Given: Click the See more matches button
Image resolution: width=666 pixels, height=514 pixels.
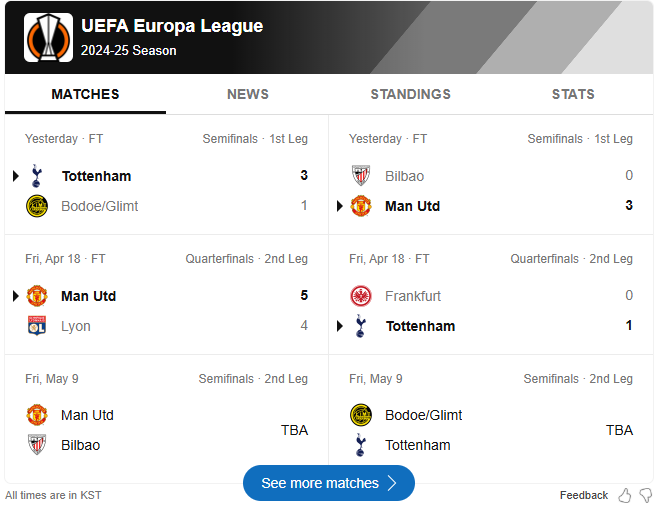Looking at the screenshot, I should point(329,483).
